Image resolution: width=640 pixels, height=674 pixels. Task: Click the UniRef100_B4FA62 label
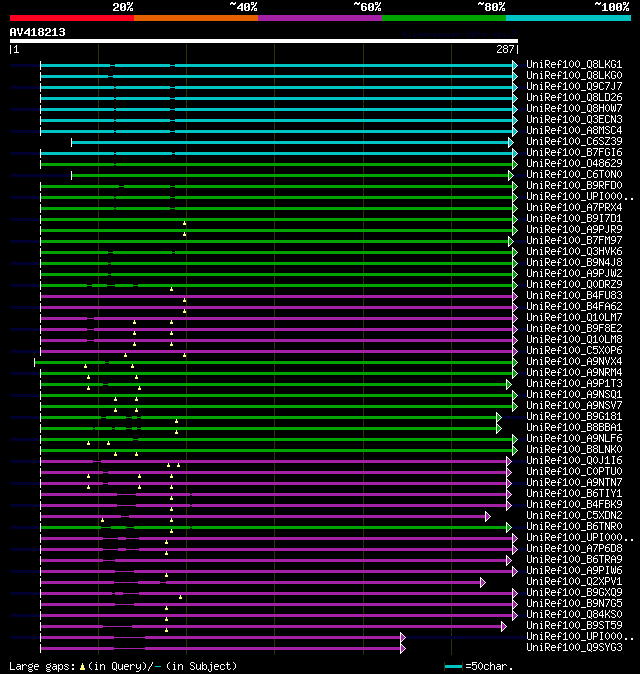pyautogui.click(x=574, y=306)
